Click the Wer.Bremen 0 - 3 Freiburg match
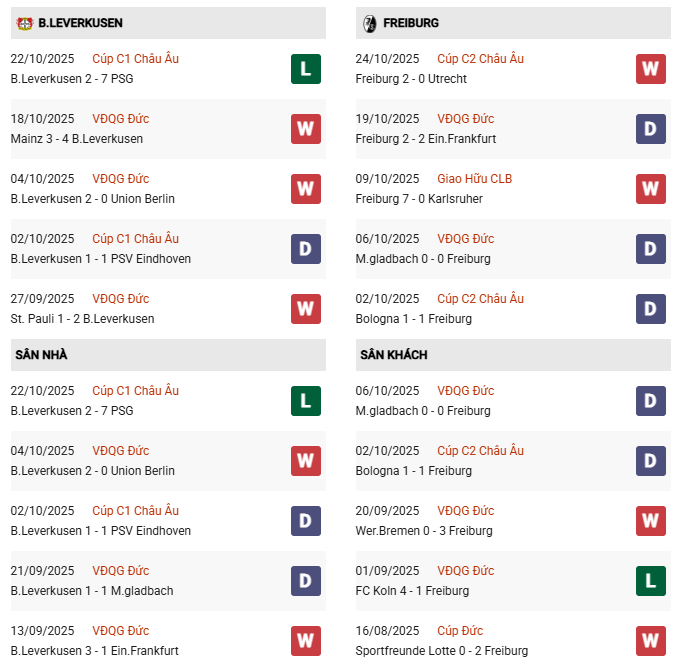 (x=424, y=531)
